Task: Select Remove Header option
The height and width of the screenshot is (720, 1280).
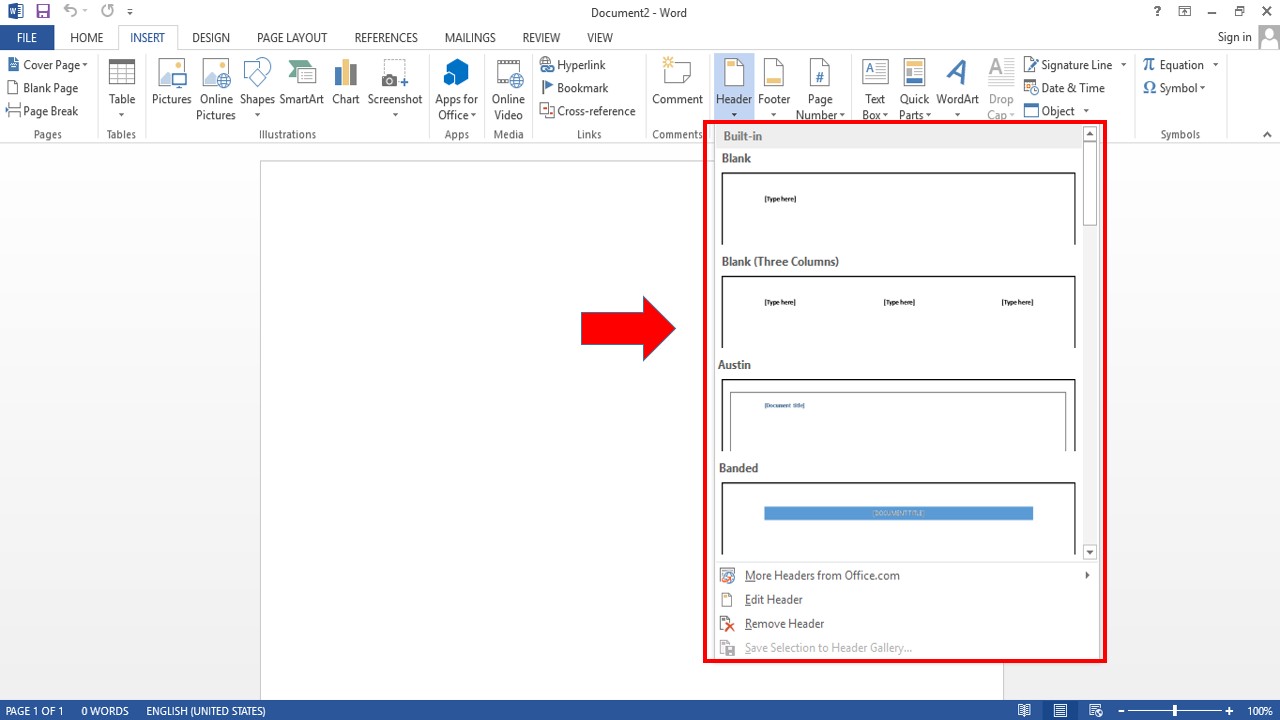Action: coord(784,623)
